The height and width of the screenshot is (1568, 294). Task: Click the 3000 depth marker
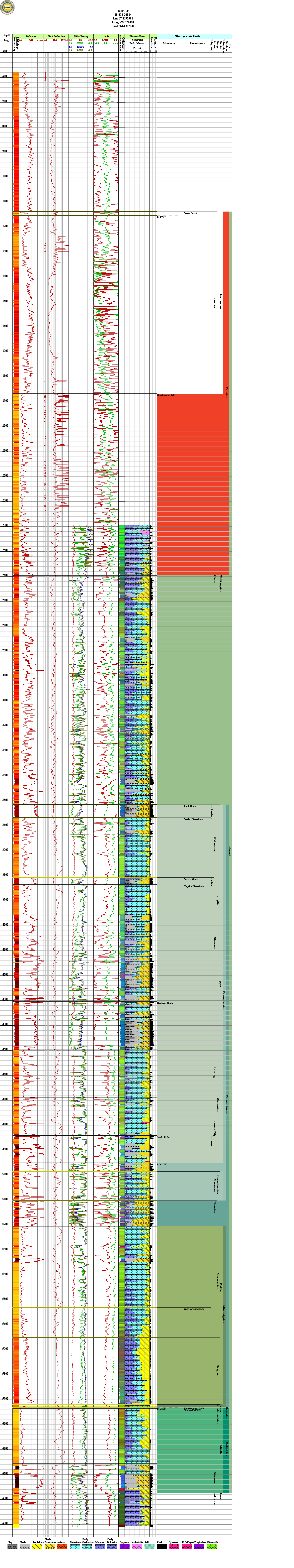pos(5,675)
